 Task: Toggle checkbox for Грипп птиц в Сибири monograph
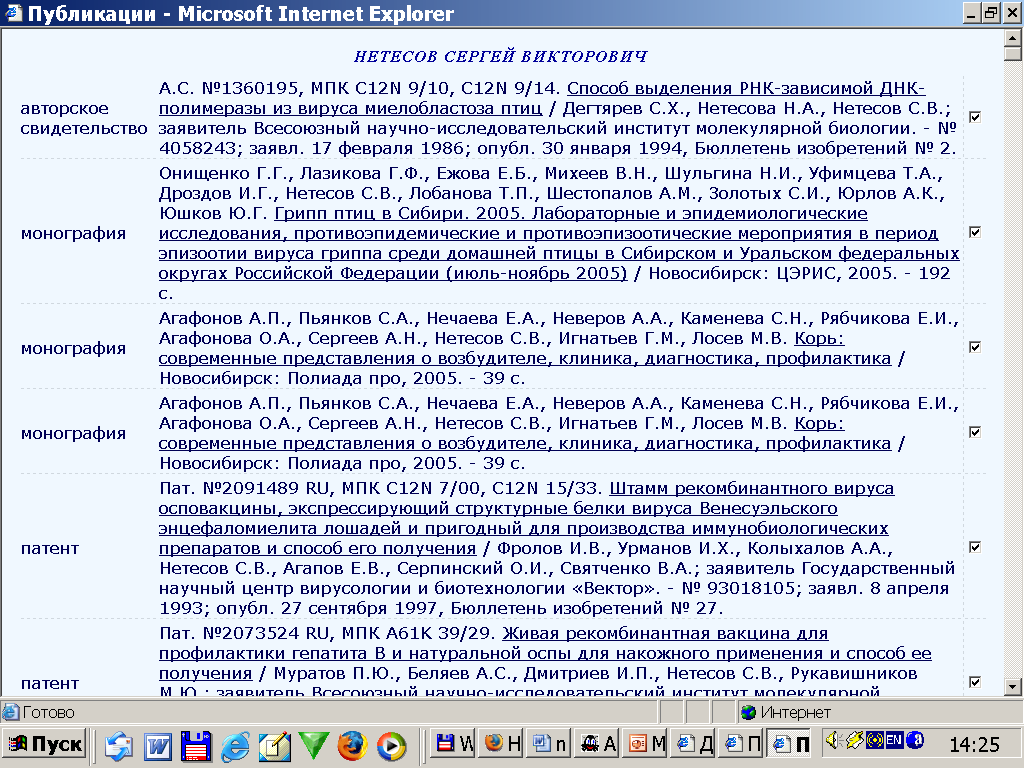point(975,232)
